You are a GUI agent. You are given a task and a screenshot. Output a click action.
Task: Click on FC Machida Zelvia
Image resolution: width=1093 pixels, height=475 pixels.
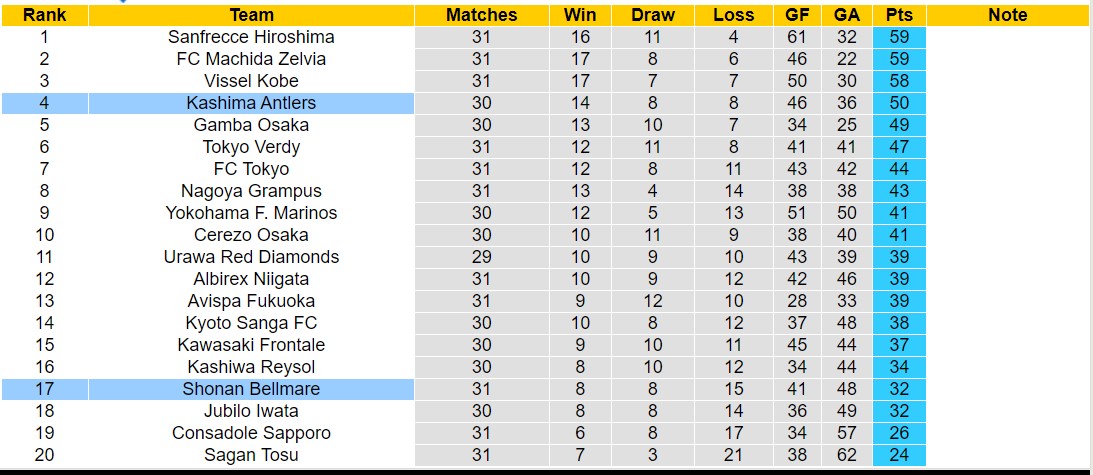[x=251, y=59]
